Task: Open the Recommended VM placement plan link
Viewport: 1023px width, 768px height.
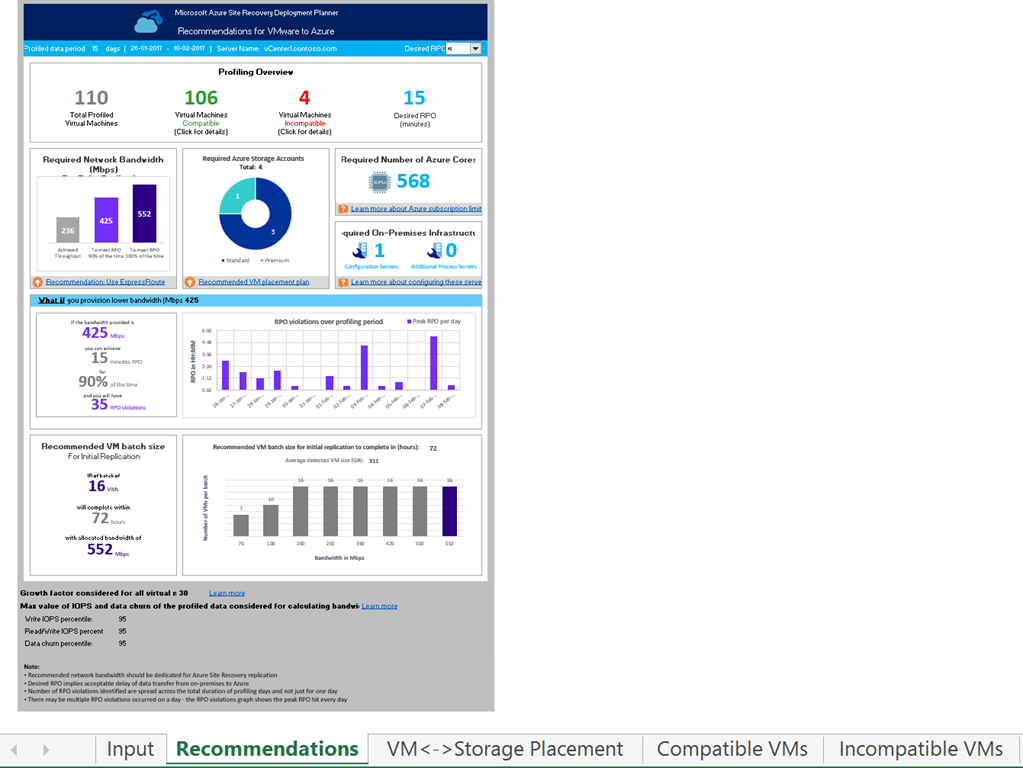Action: (x=254, y=282)
